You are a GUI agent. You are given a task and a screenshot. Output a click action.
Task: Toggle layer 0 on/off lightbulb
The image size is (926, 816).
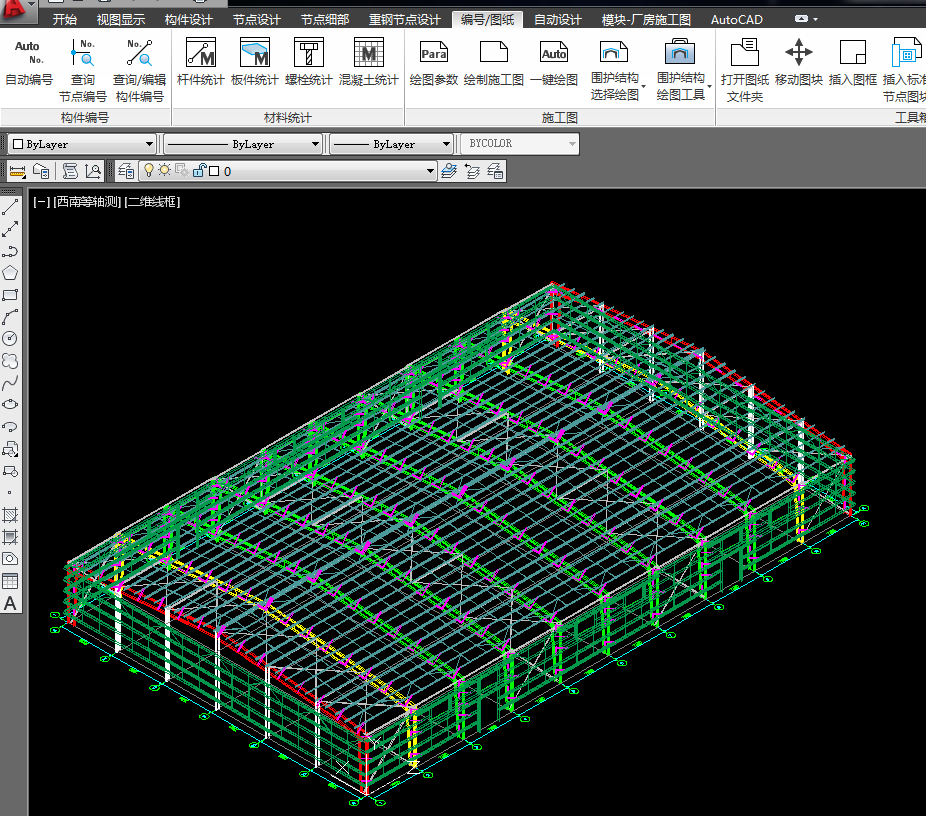coord(149,171)
